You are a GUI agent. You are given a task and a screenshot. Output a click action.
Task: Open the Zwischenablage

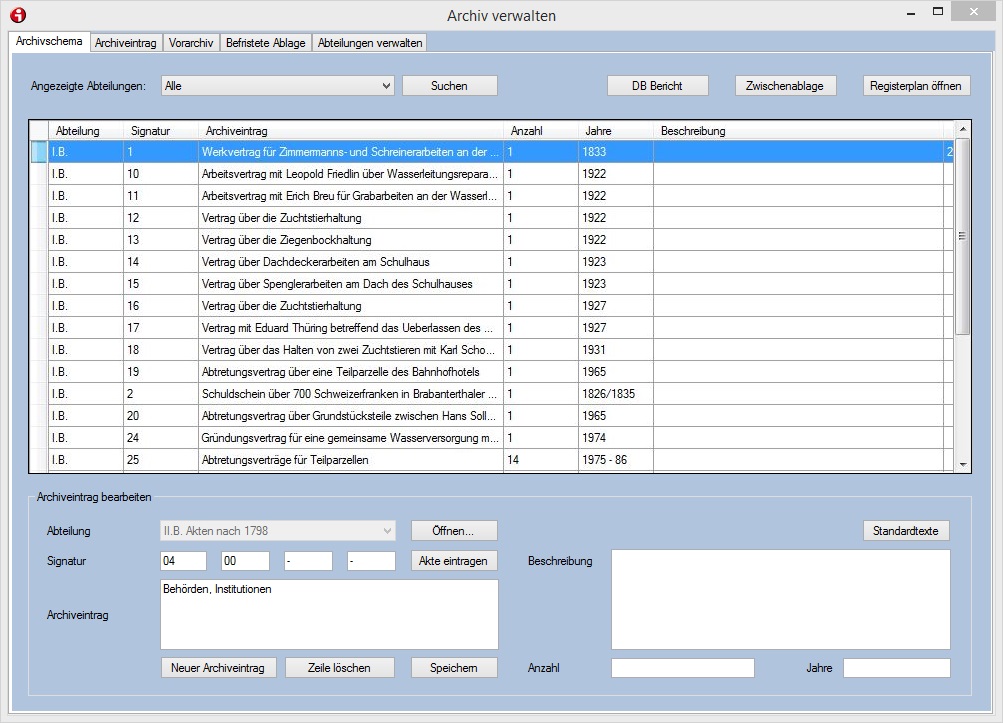[784, 86]
